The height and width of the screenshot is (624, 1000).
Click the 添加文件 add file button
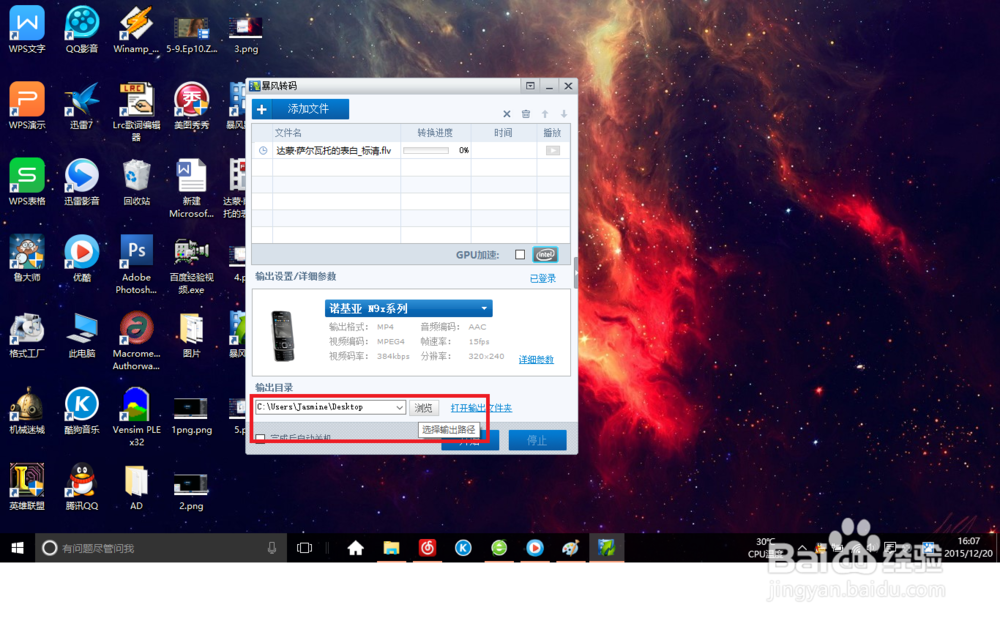[x=300, y=109]
